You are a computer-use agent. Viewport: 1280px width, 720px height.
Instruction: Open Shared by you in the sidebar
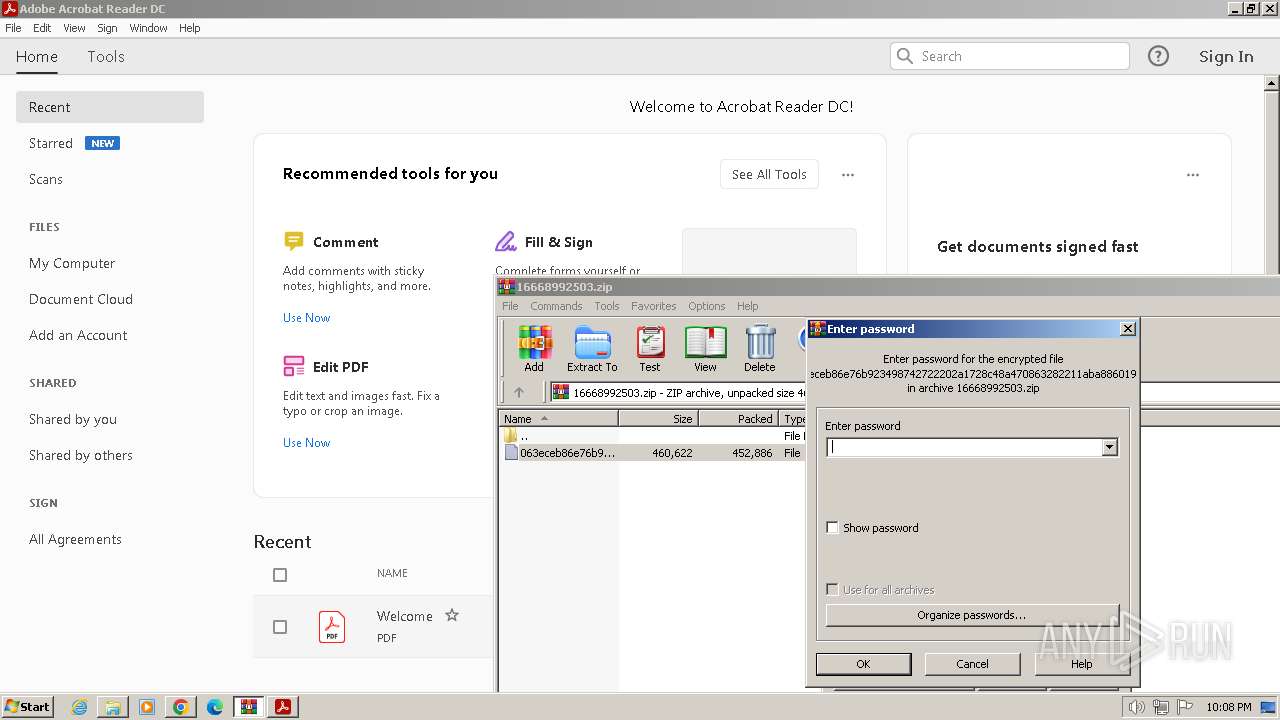pyautogui.click(x=73, y=419)
